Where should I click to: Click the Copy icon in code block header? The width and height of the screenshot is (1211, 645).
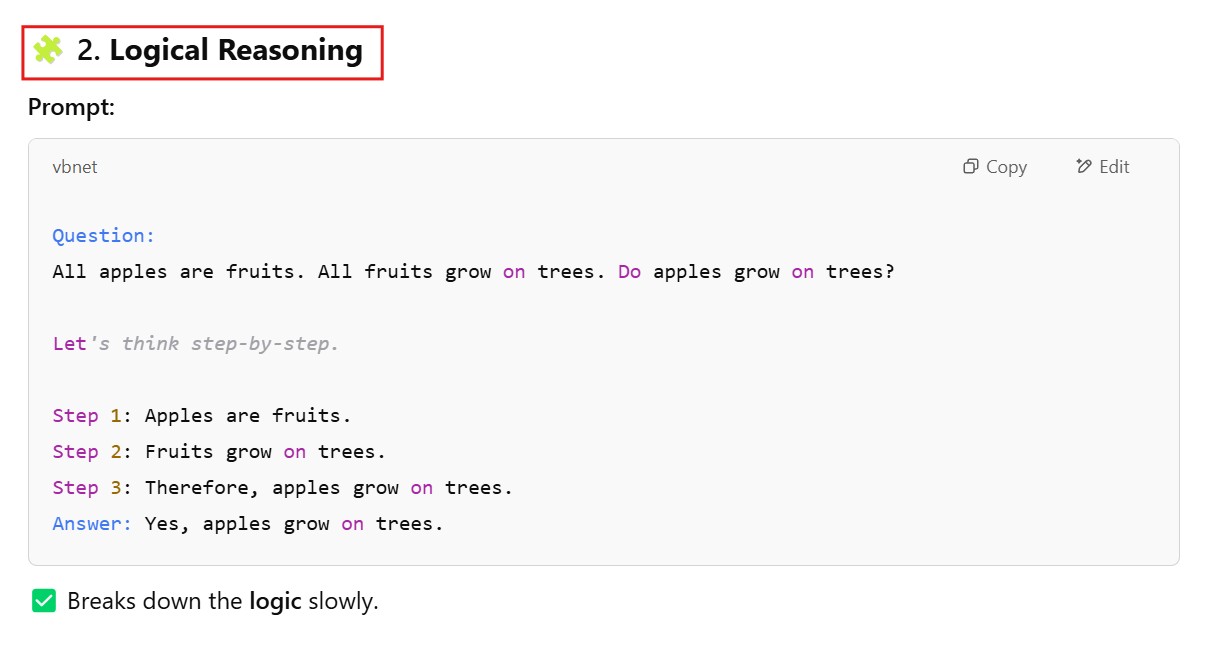click(970, 167)
